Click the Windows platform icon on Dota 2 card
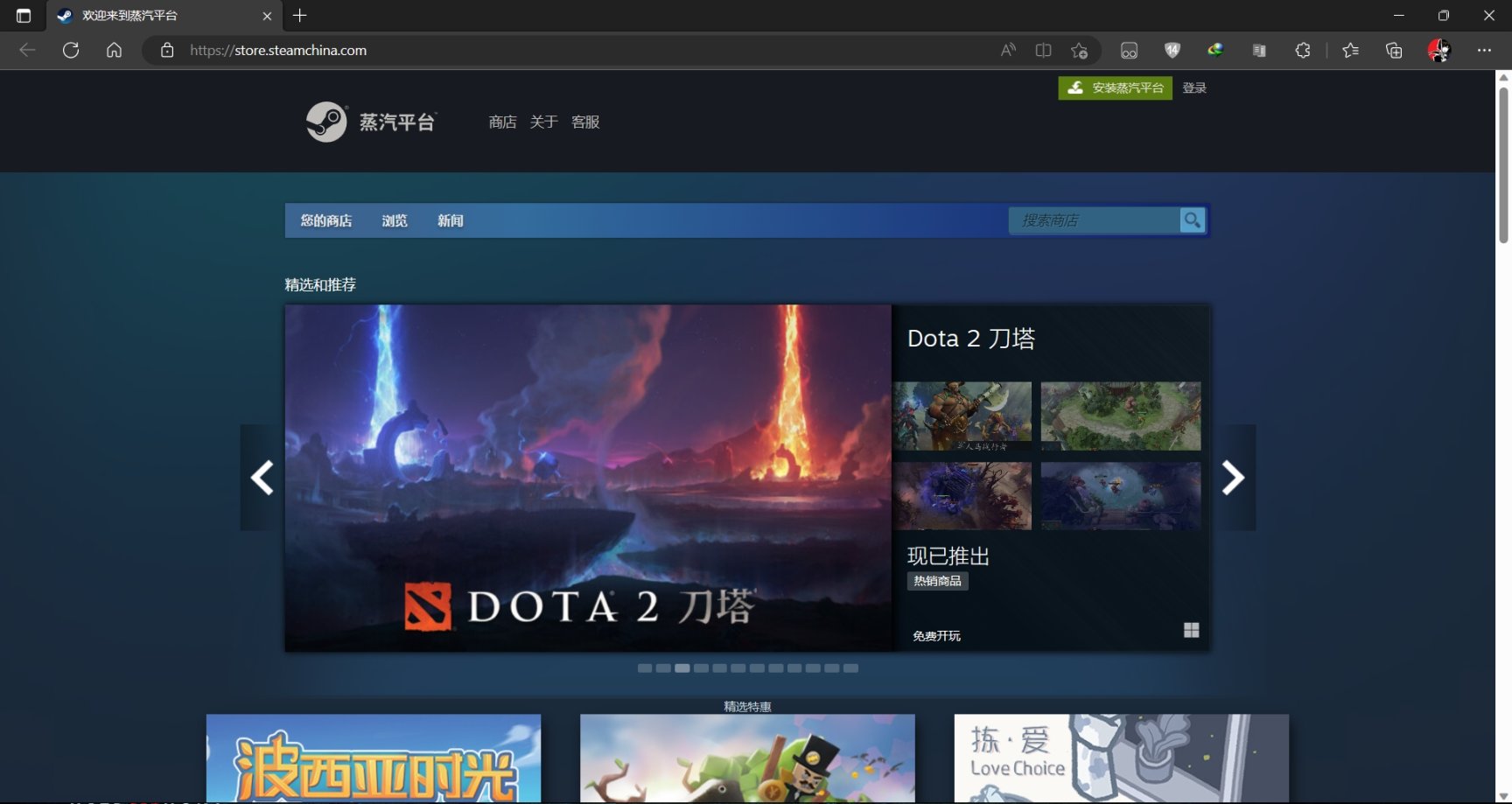Viewport: 1512px width, 804px height. click(1191, 630)
